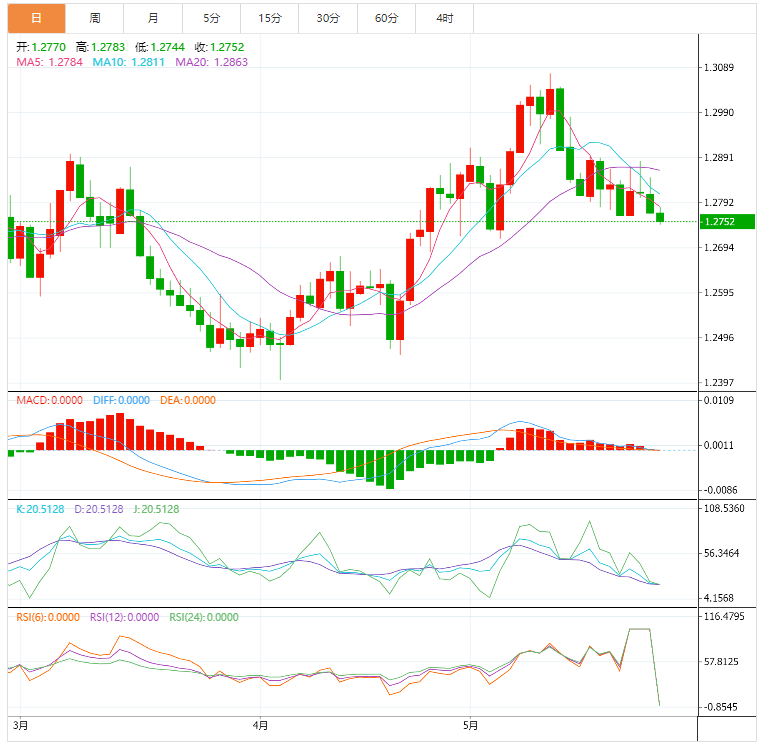Image resolution: width=764 pixels, height=752 pixels.
Task: Click the K value in KDJ panel
Action: click(40, 509)
